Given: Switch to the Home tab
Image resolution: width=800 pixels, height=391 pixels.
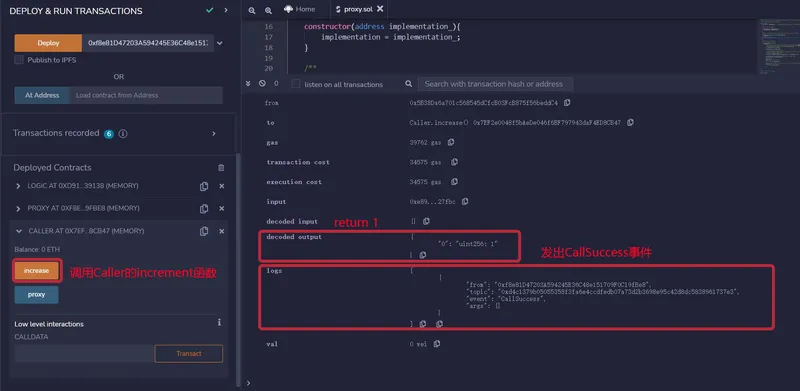Looking at the screenshot, I should click(299, 9).
